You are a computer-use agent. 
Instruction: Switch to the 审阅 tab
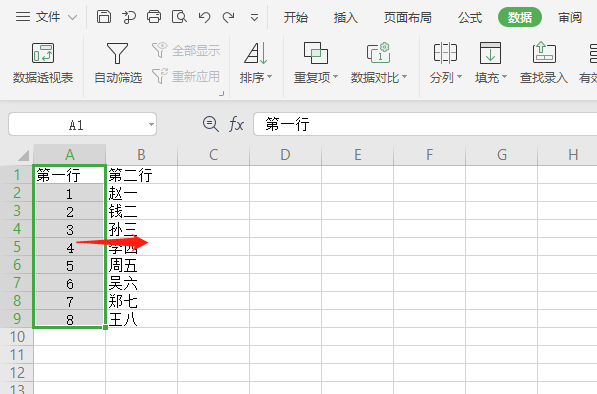(x=570, y=18)
